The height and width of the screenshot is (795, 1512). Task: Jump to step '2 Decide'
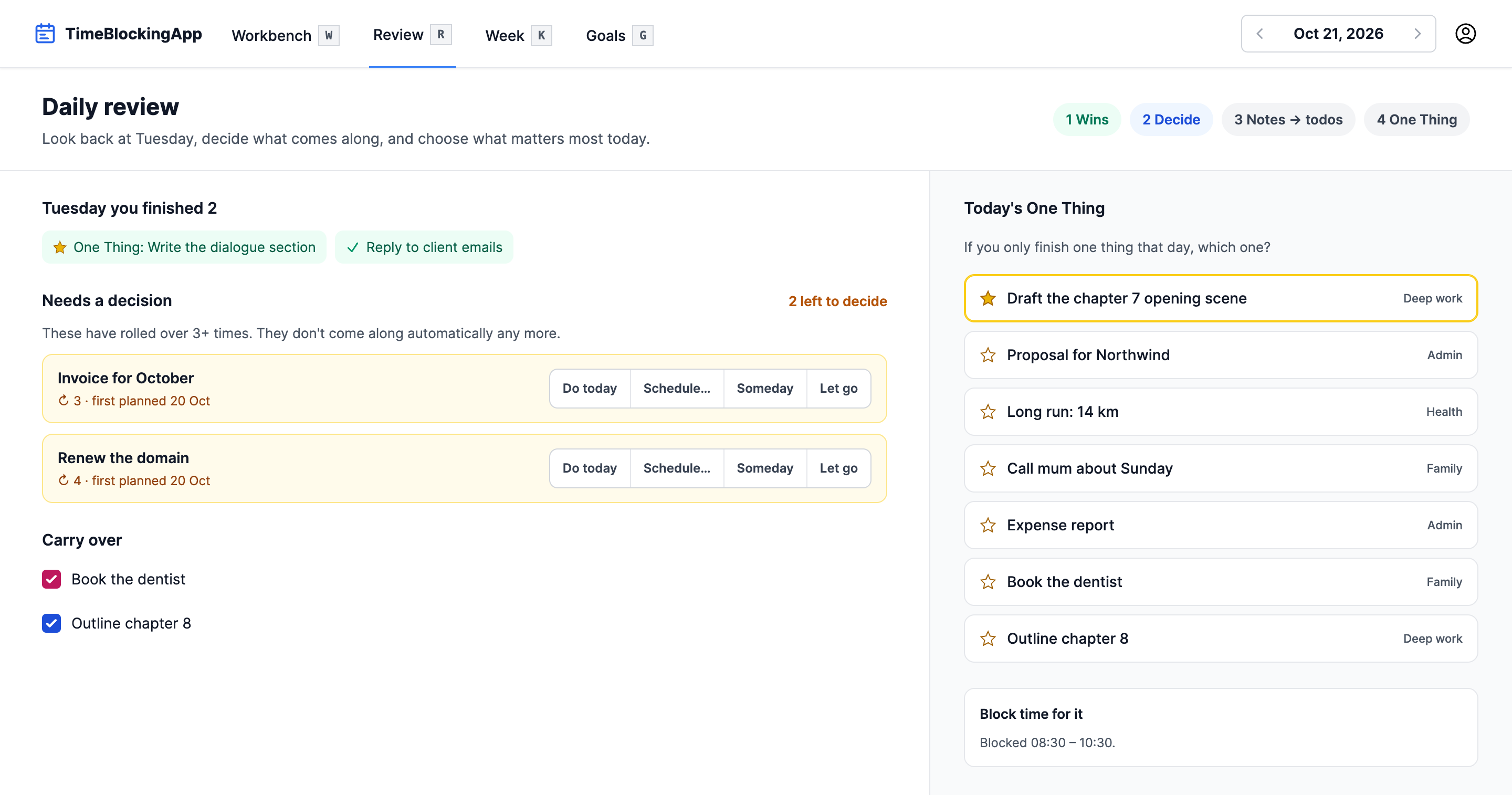tap(1171, 119)
